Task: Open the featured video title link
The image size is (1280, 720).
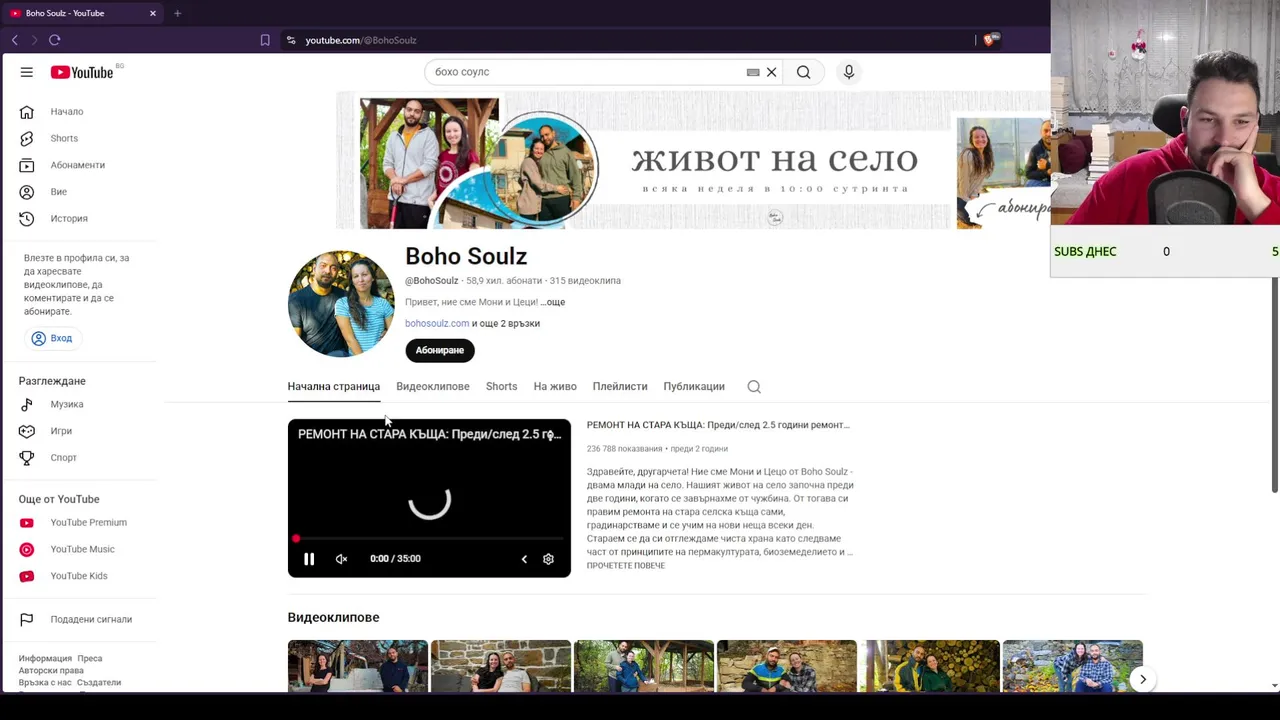Action: point(718,425)
